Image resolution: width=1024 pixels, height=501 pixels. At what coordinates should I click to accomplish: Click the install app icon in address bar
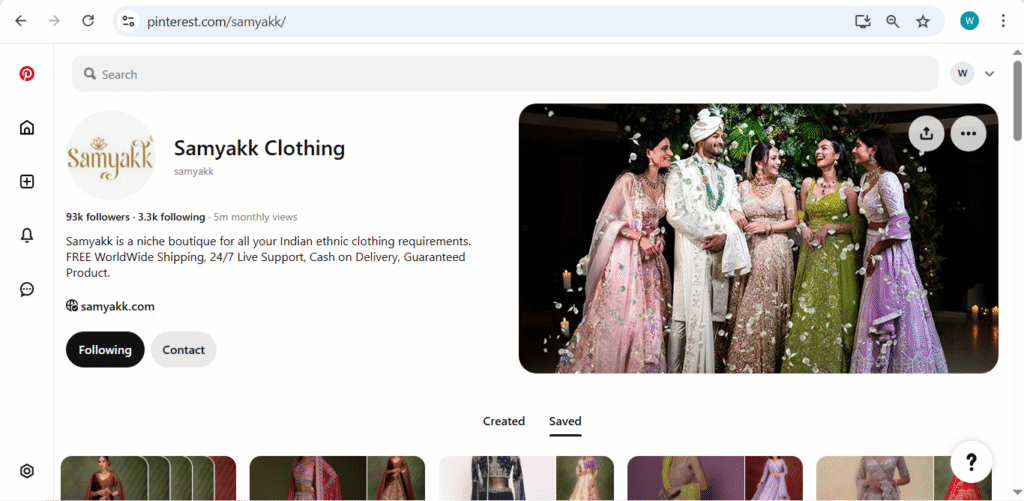863,22
